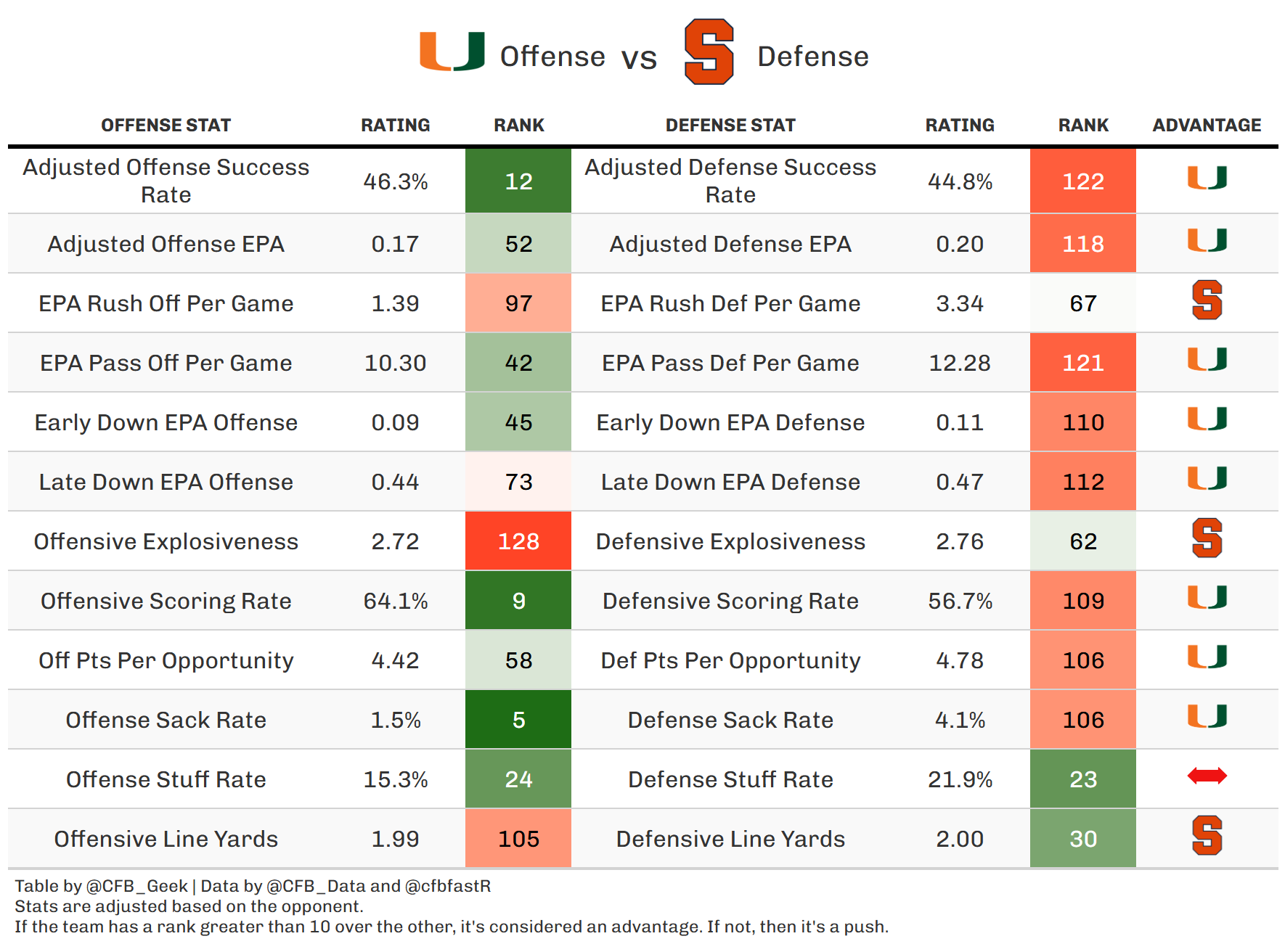
Task: Click the bright red rank 128 cell
Action: pyautogui.click(x=518, y=541)
